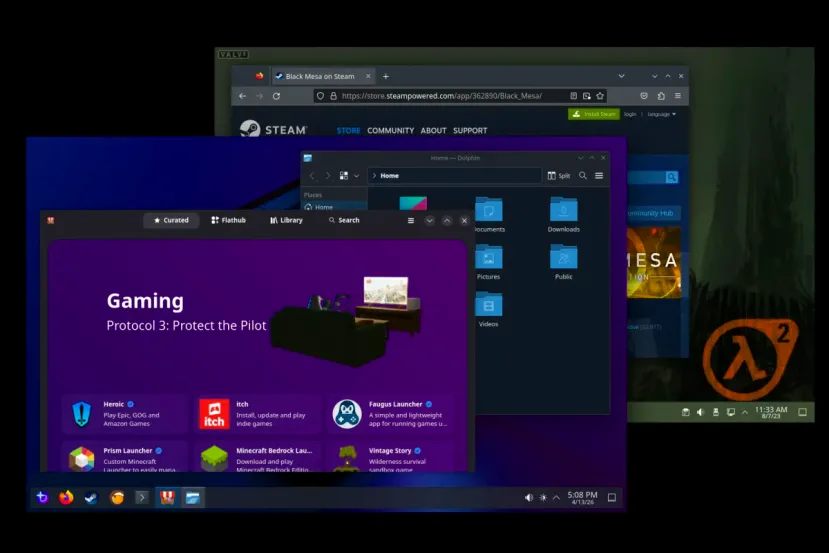Go back in Dolphin file manager

312,176
